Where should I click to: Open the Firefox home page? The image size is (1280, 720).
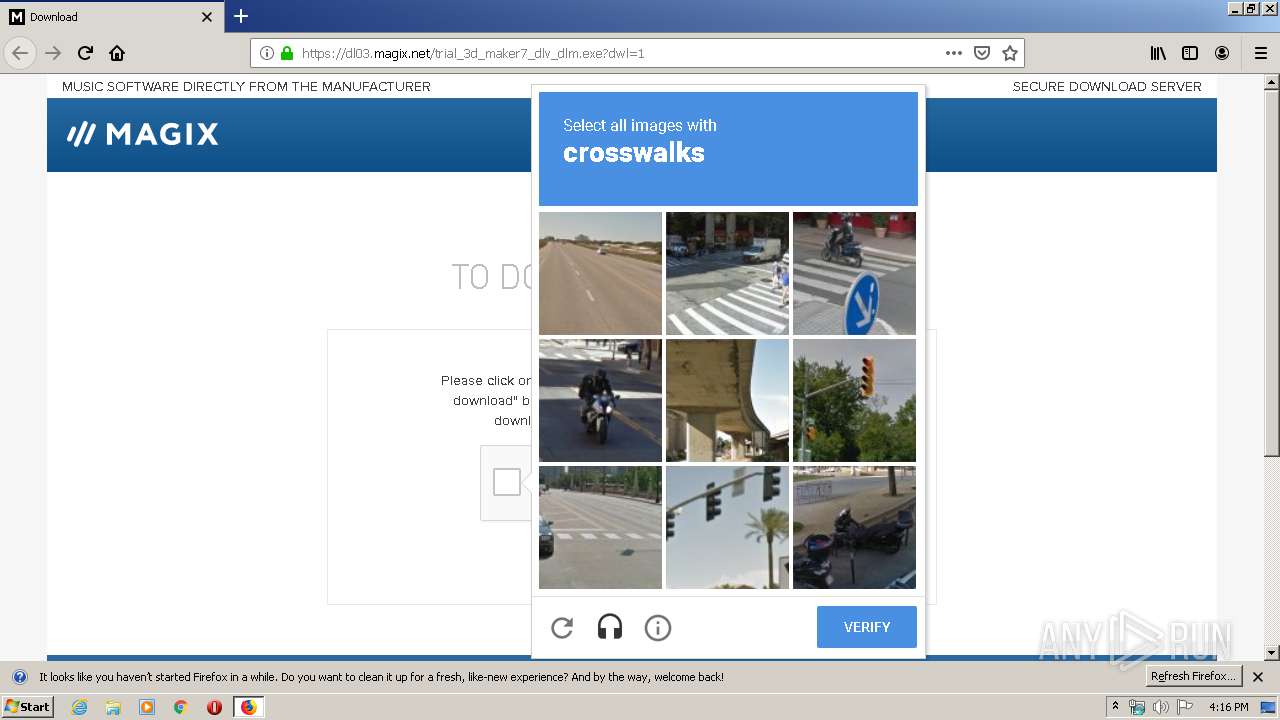pos(117,53)
